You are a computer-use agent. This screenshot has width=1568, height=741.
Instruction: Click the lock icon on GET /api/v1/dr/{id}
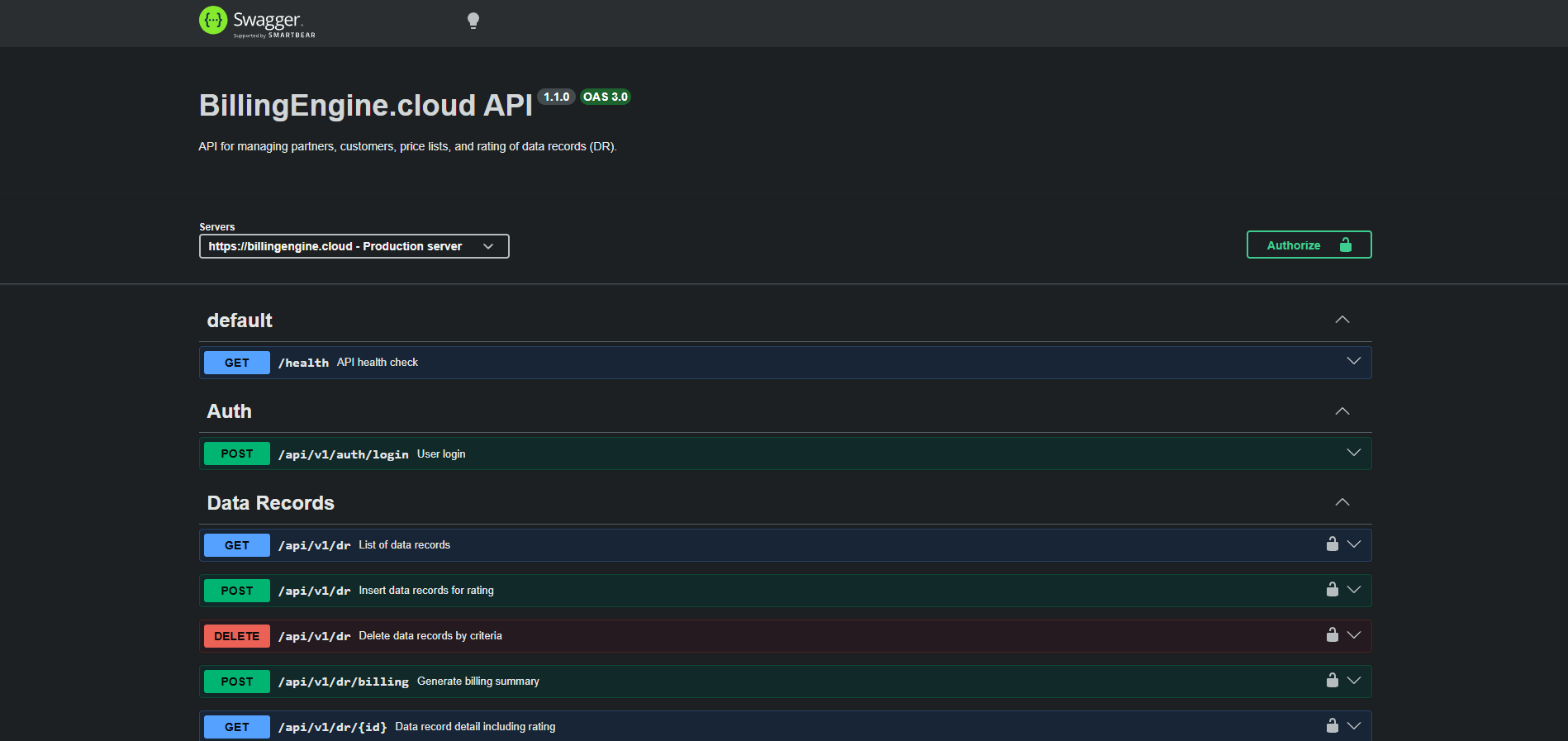(1332, 725)
